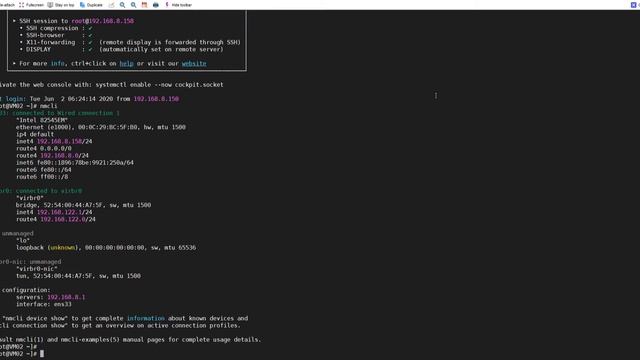Click the cyan information word
640x360 pixels.
(146, 318)
